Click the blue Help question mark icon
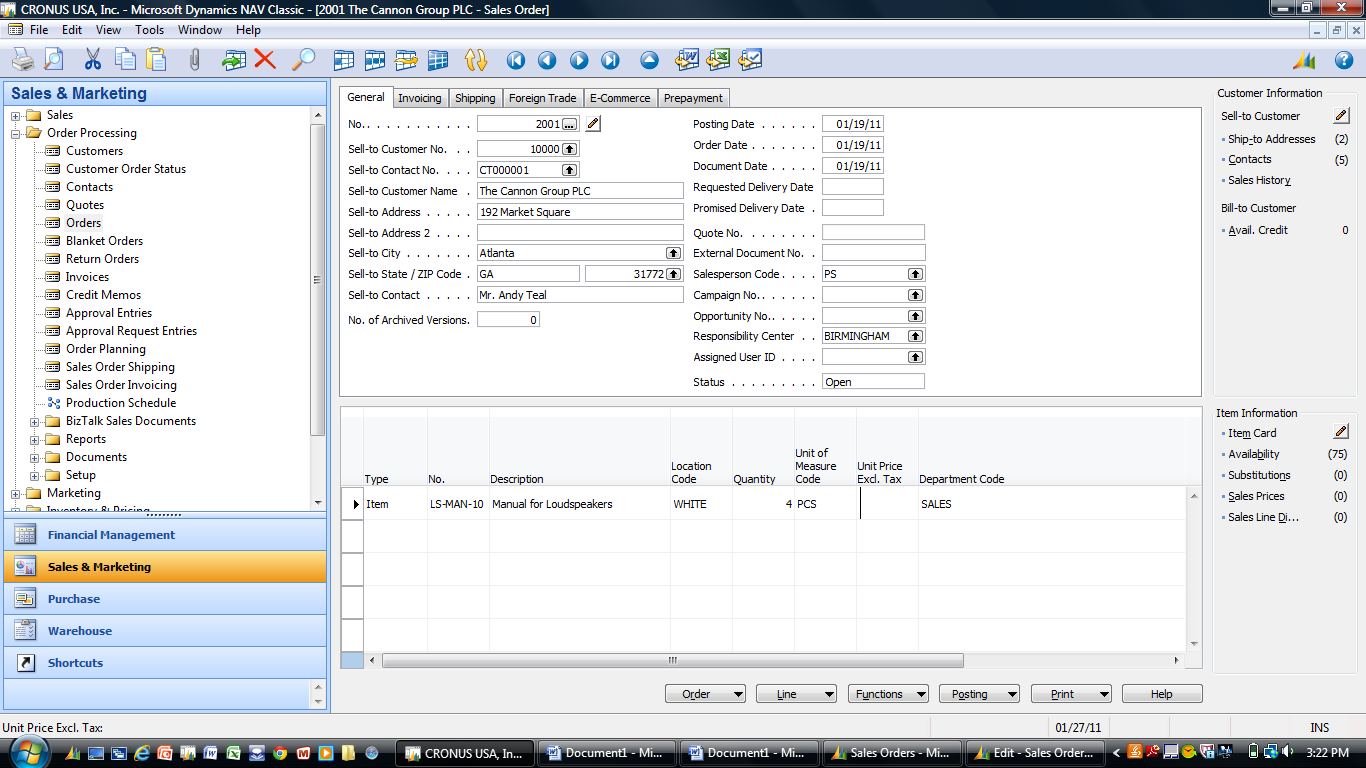 tap(1343, 60)
